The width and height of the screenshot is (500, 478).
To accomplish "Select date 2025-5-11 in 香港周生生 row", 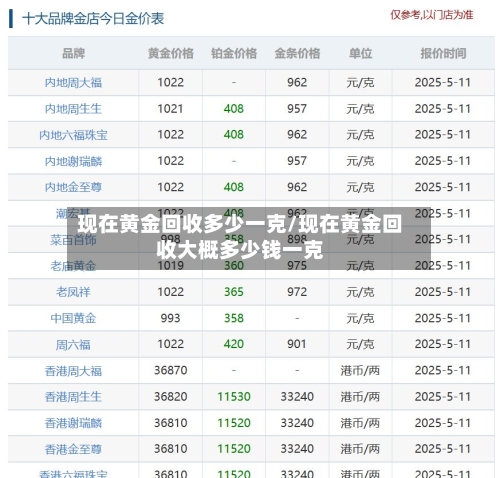I will click(x=443, y=396).
